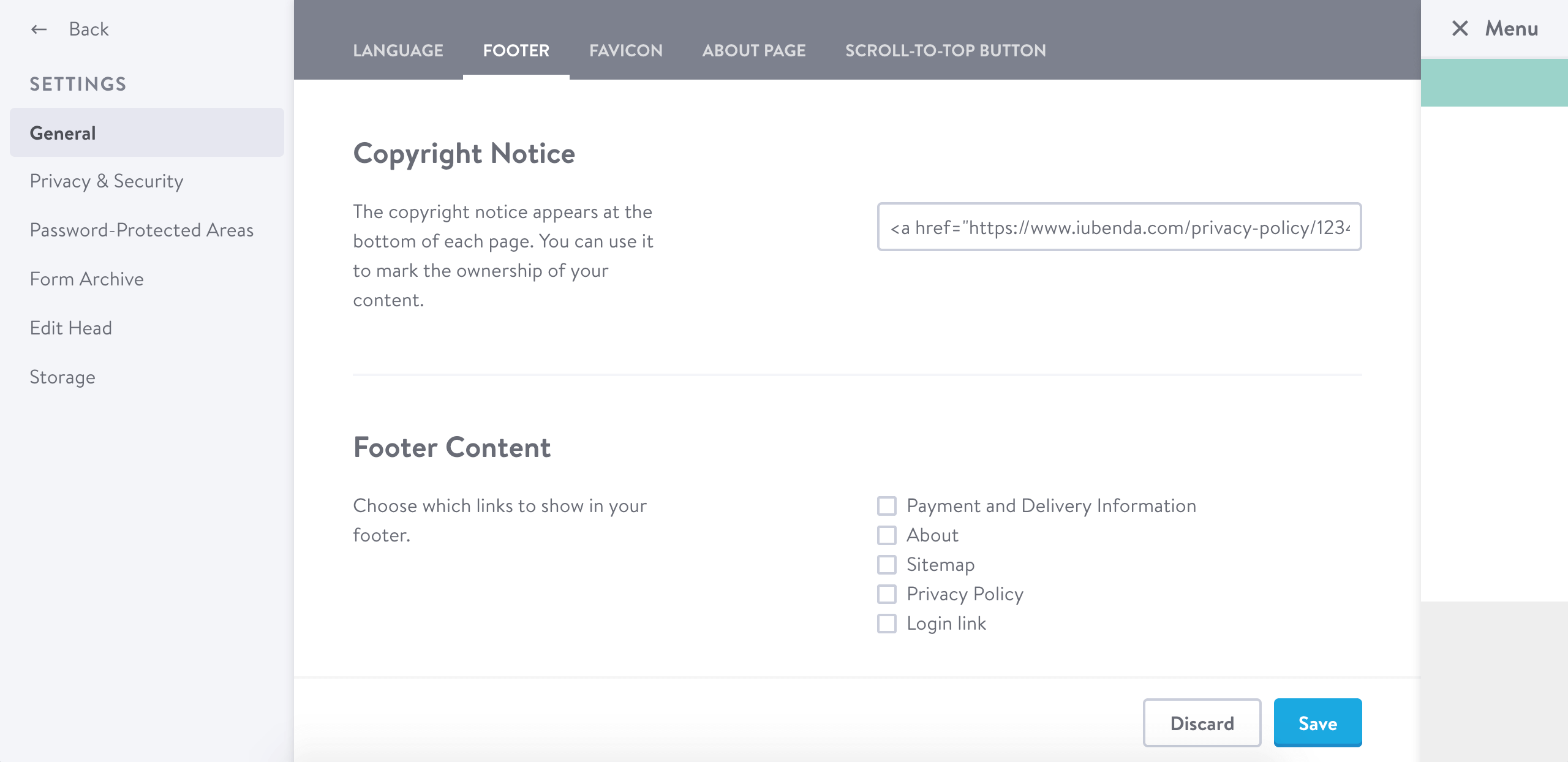This screenshot has height=762, width=1568.
Task: Open the Storage settings page
Action: pos(62,377)
